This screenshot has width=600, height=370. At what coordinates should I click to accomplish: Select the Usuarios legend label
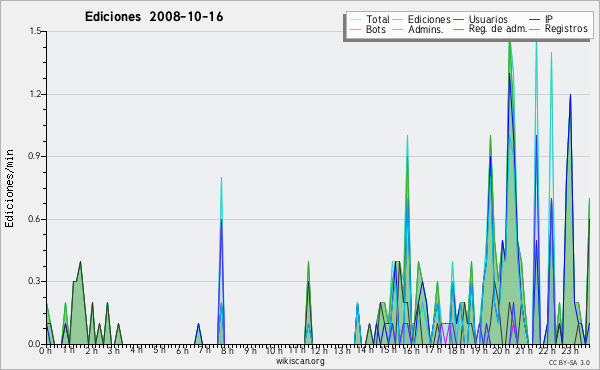[488, 19]
